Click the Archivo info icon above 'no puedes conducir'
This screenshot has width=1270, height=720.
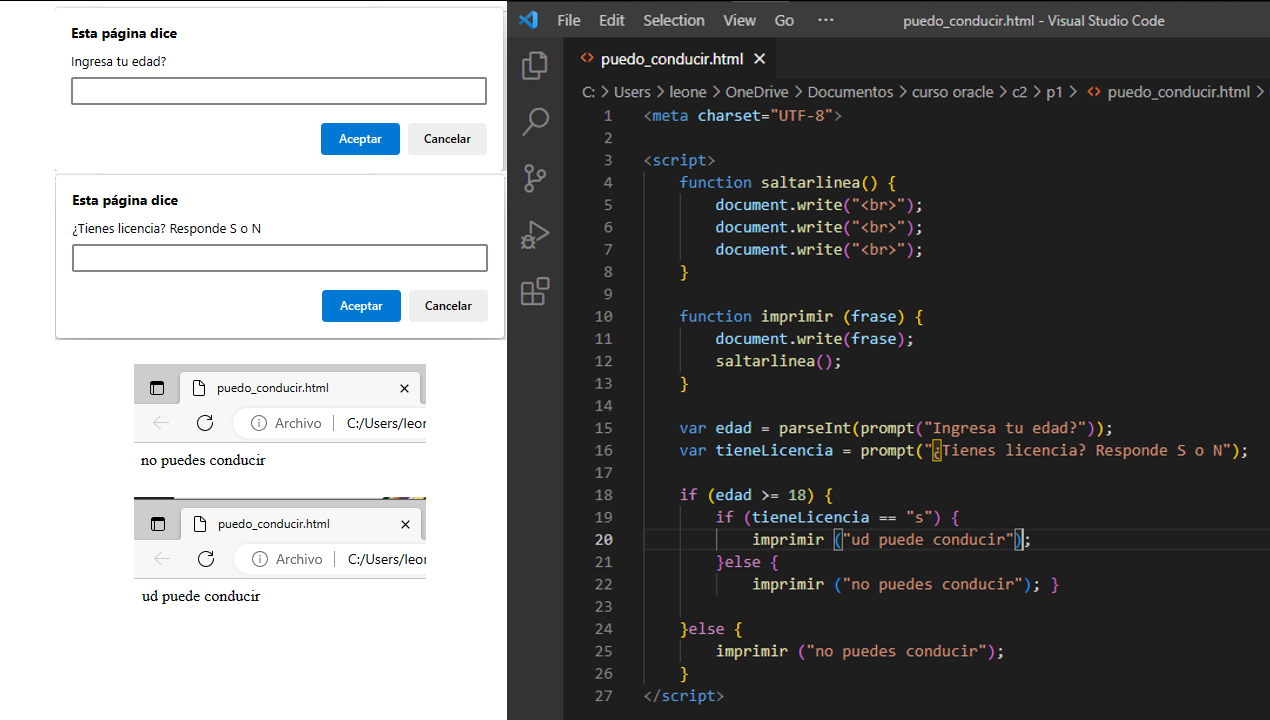tap(259, 423)
